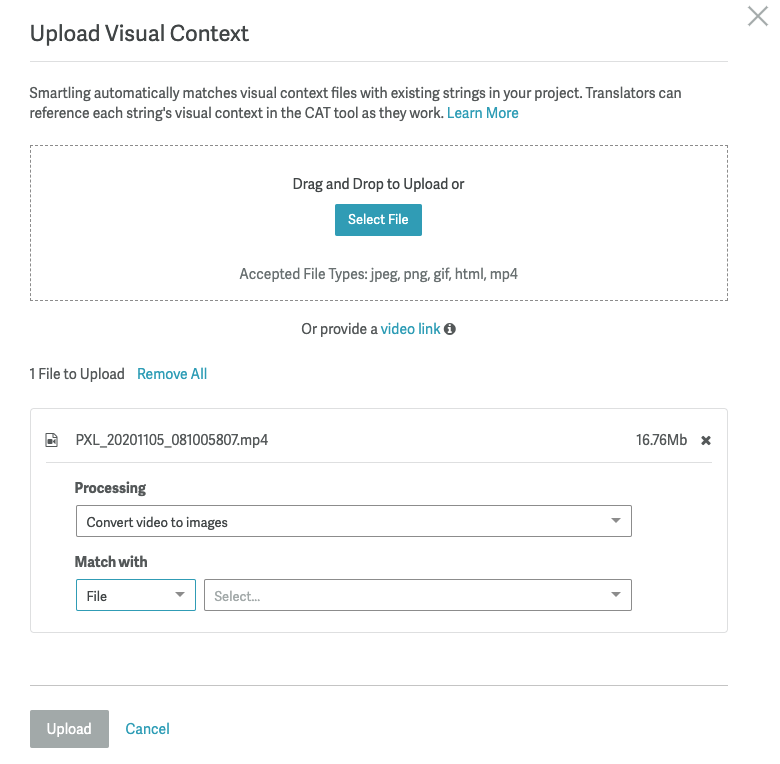Click the drag and drop upload area
Viewport: 780px width, 764px height.
click(x=378, y=250)
